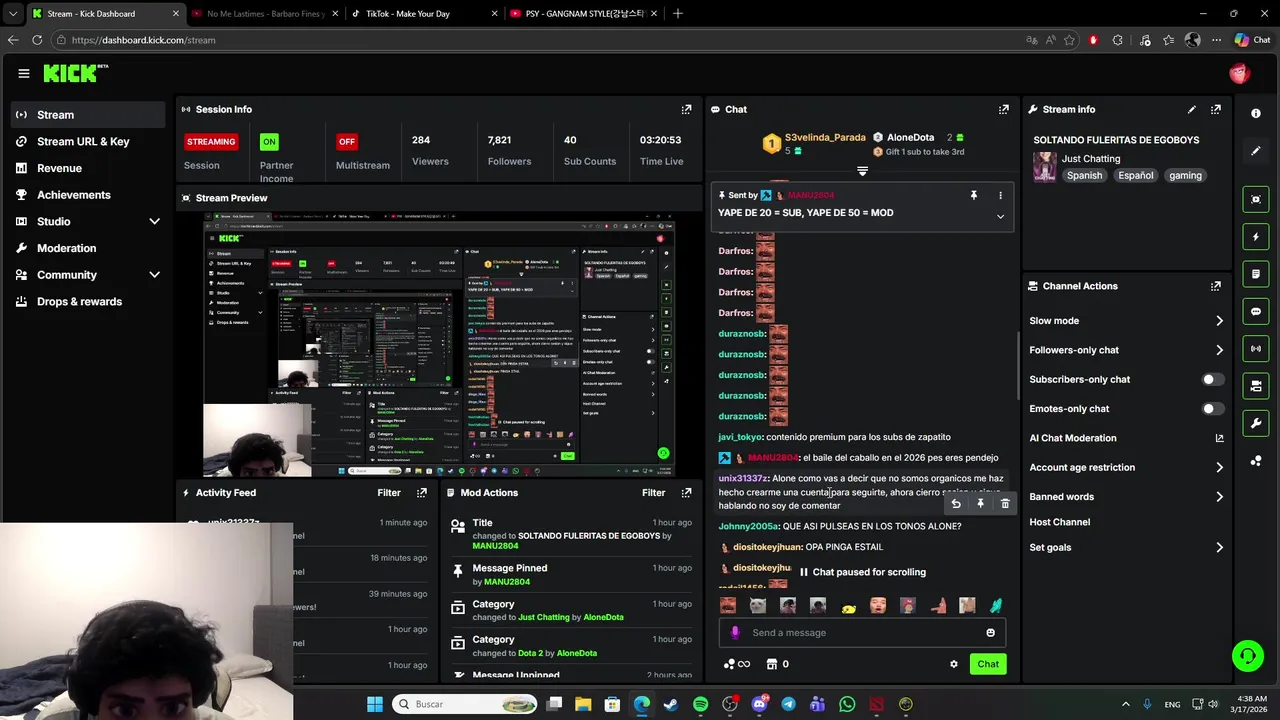Open the Mod Actions Filter
This screenshot has width=1280, height=720.
point(653,492)
